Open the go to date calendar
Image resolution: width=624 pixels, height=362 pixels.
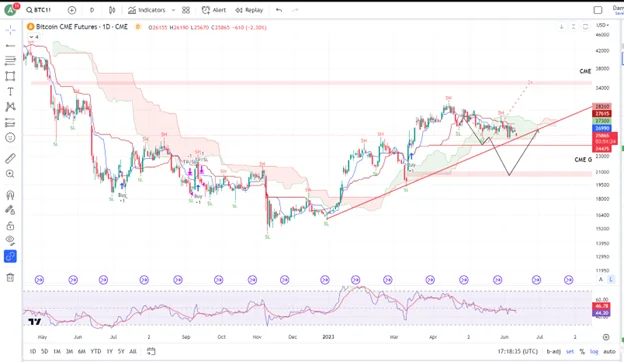pyautogui.click(x=151, y=351)
